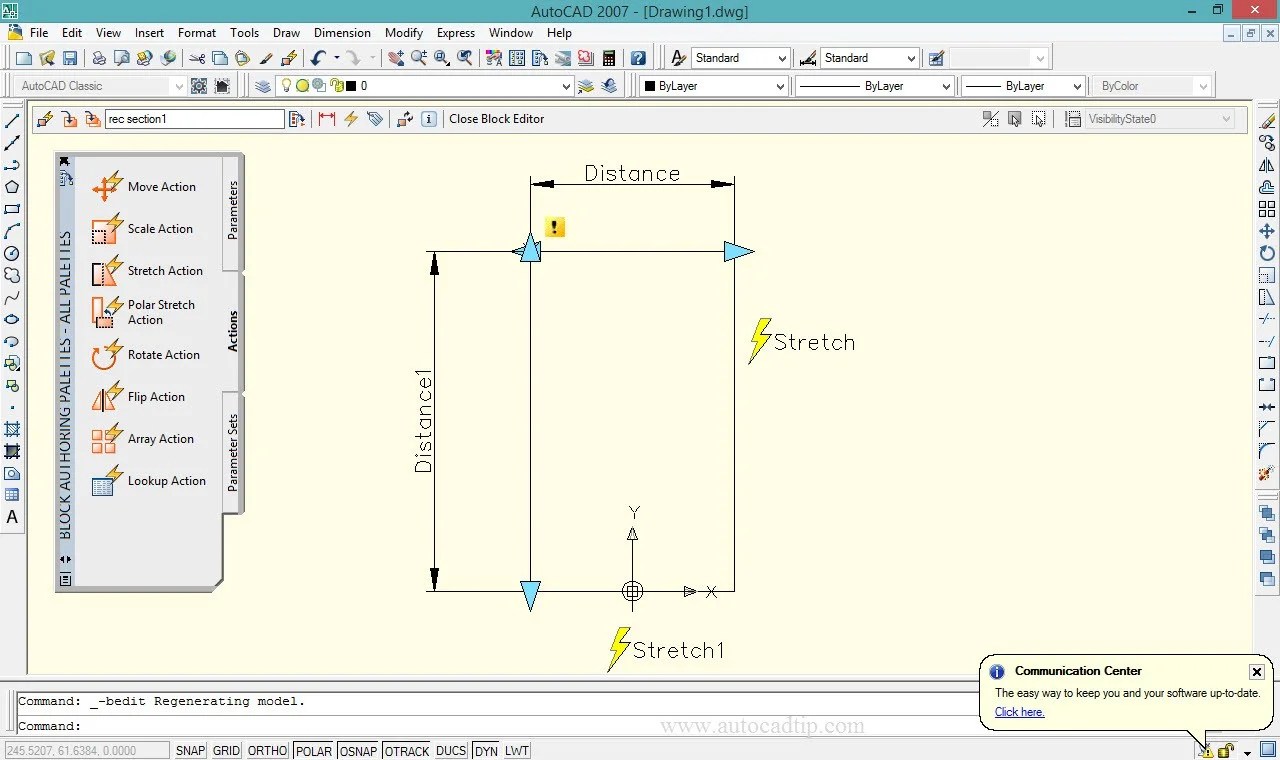1280x760 pixels.
Task: Click the Define Attribute tag icon
Action: [x=375, y=119]
